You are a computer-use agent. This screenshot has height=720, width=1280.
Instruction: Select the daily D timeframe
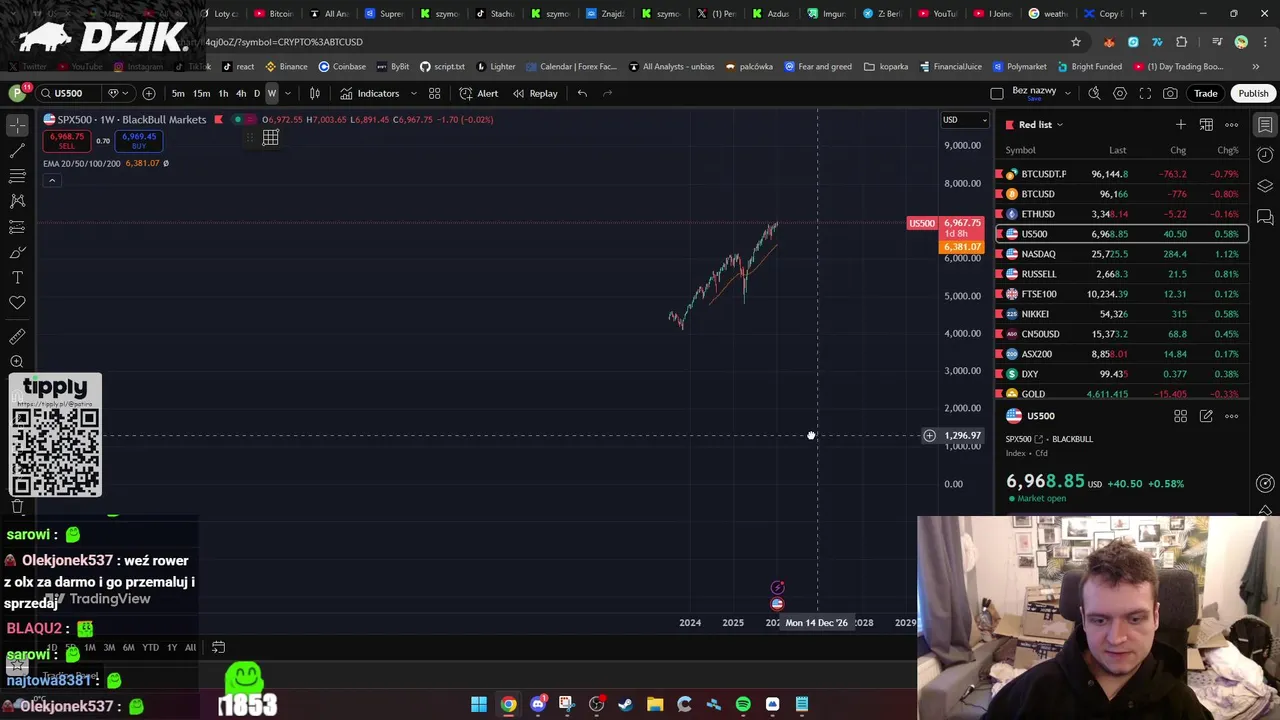(257, 93)
